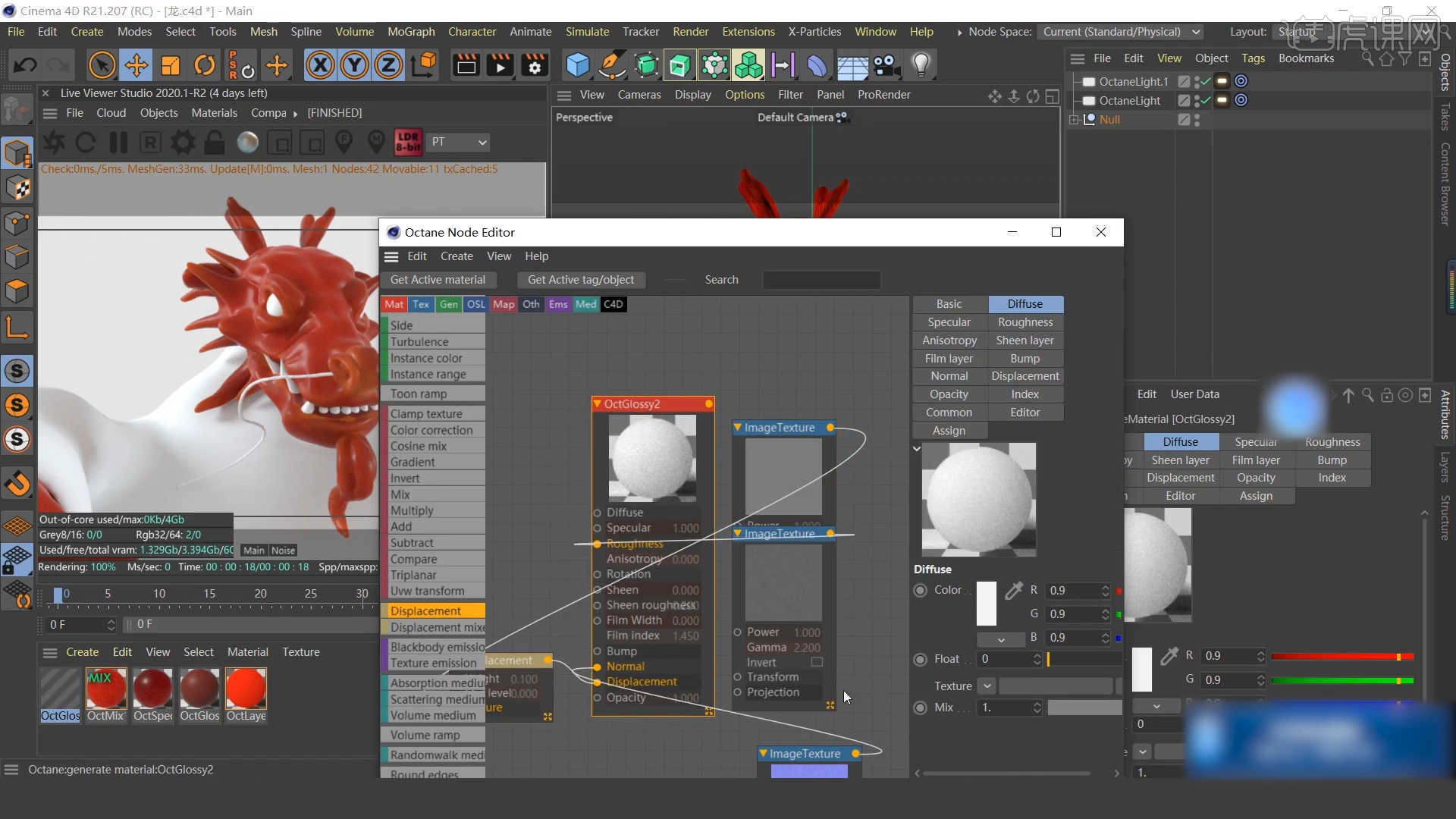This screenshot has width=1456, height=819.
Task: Click the Rotate tool icon
Action: click(x=205, y=65)
